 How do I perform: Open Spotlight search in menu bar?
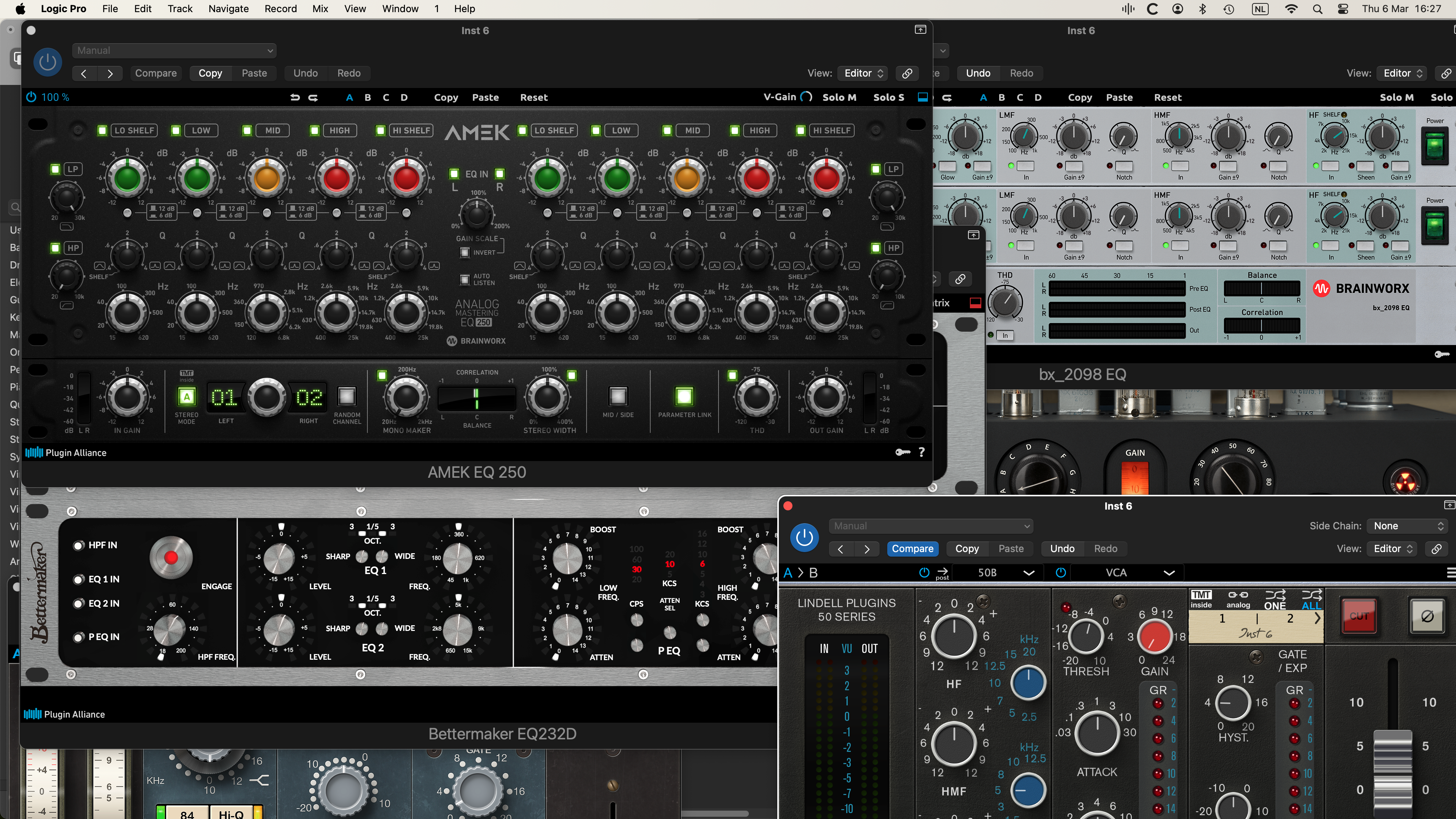click(x=1317, y=9)
